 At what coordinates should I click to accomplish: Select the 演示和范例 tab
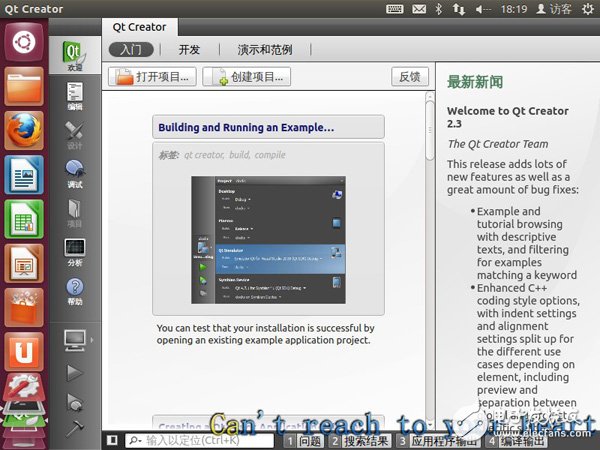point(265,49)
